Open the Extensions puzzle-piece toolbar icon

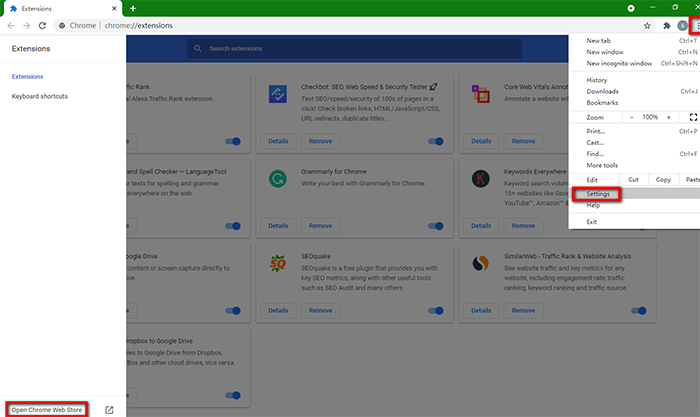665,25
